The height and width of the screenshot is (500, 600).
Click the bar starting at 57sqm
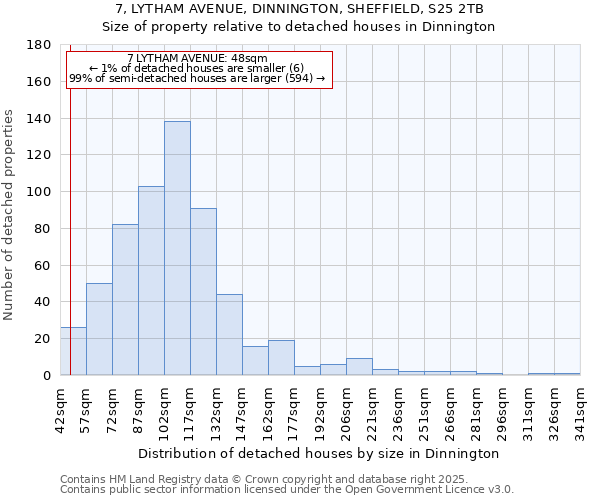tap(99, 329)
